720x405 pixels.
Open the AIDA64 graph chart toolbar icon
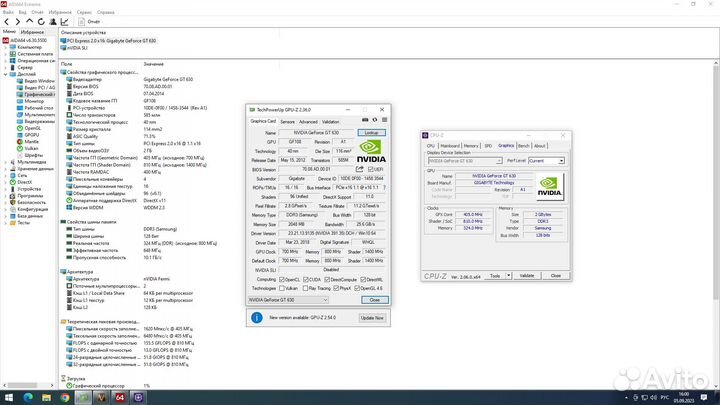pos(65,22)
